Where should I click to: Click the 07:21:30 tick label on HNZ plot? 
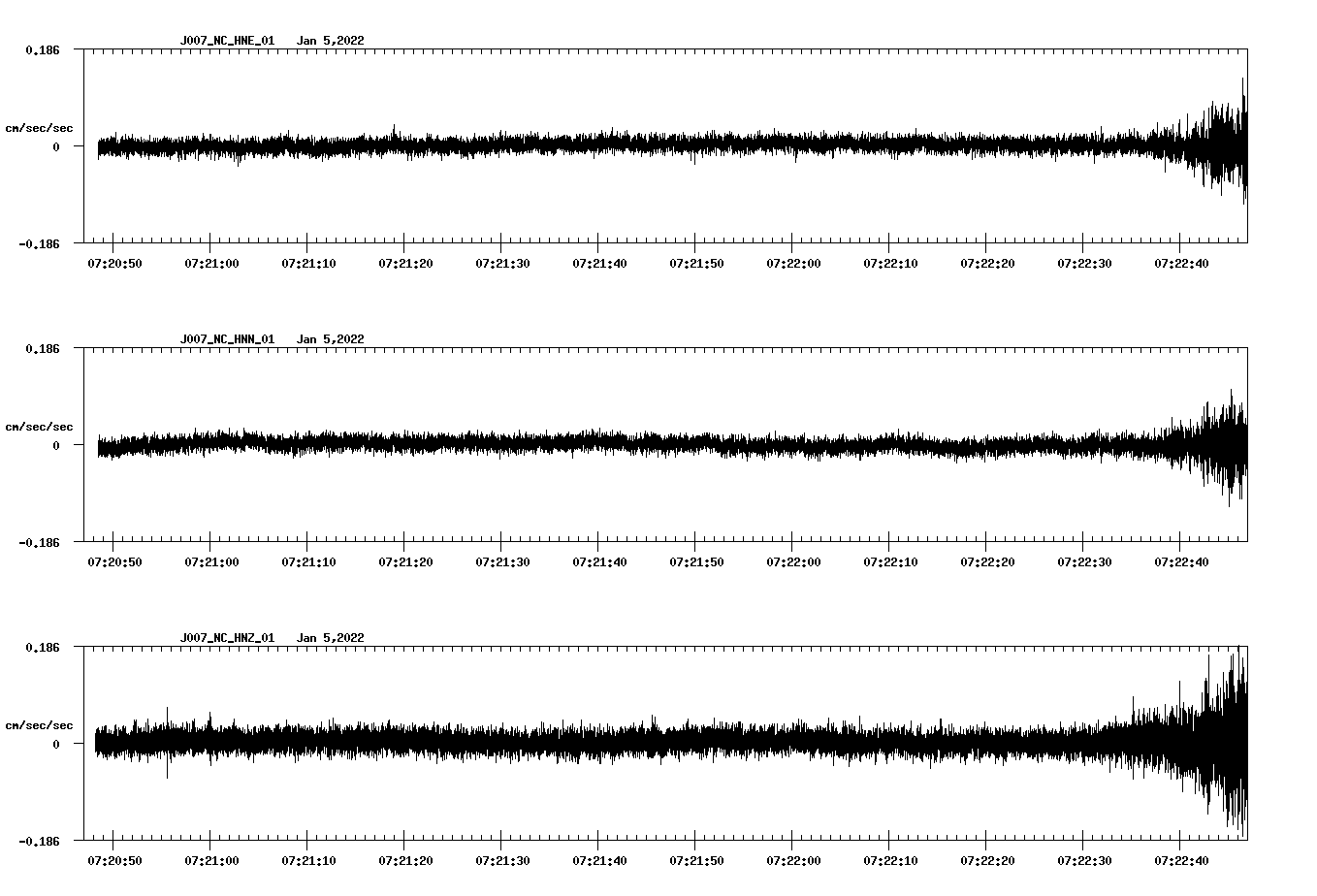(x=502, y=860)
